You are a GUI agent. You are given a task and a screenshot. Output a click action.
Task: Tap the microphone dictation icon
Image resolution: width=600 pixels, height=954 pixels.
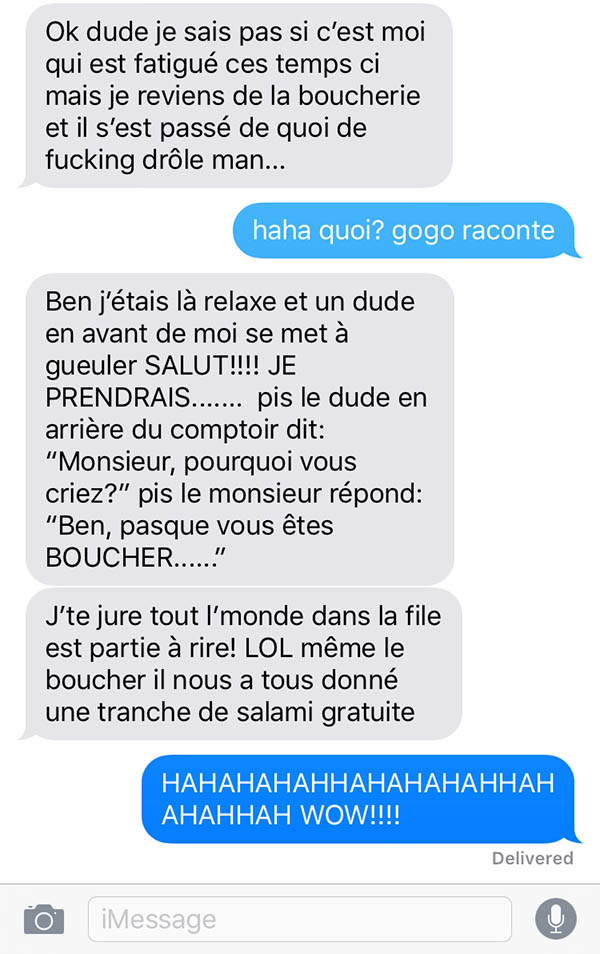click(555, 919)
